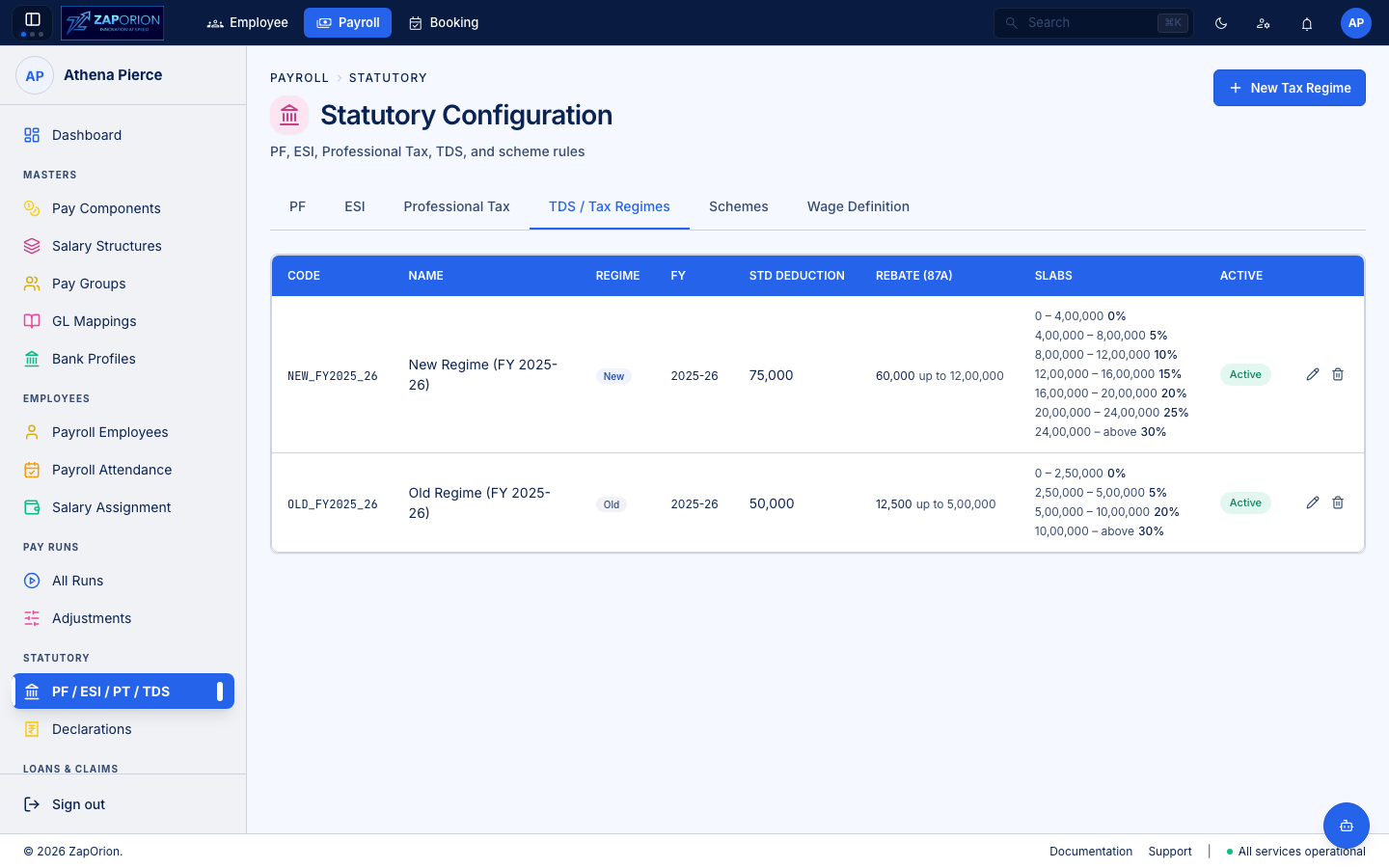Viewport: 1389px width, 868px height.
Task: Click the SLABS column header
Action: (x=1053, y=276)
